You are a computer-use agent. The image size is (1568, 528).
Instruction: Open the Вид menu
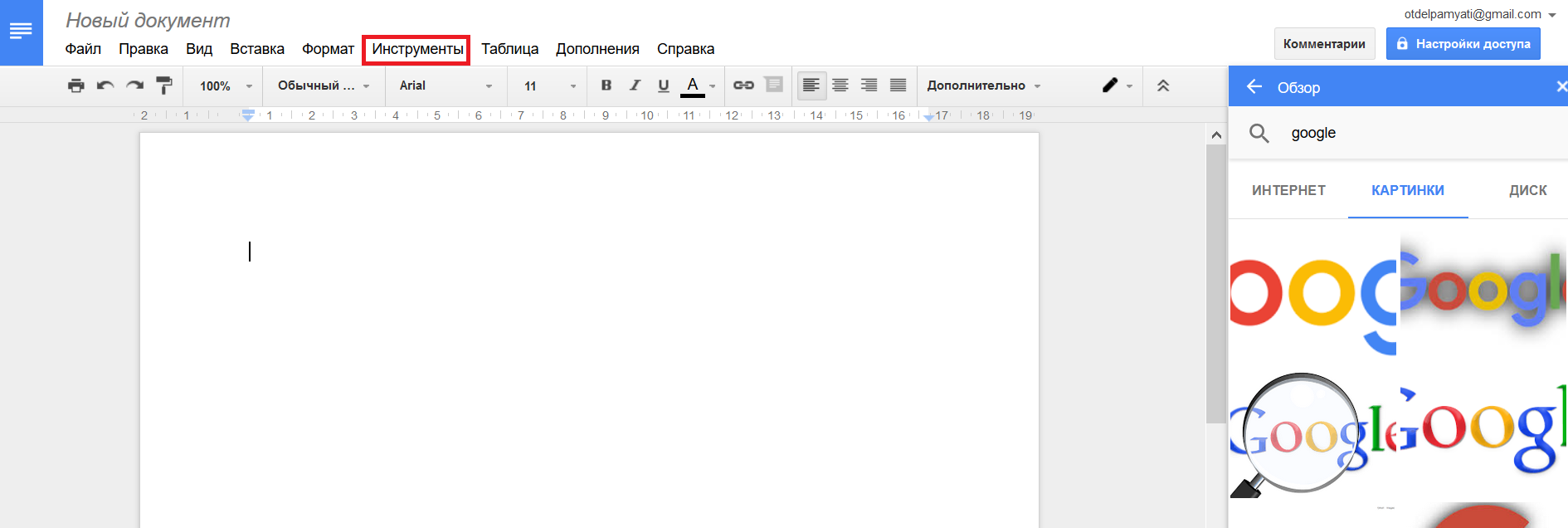coord(199,49)
